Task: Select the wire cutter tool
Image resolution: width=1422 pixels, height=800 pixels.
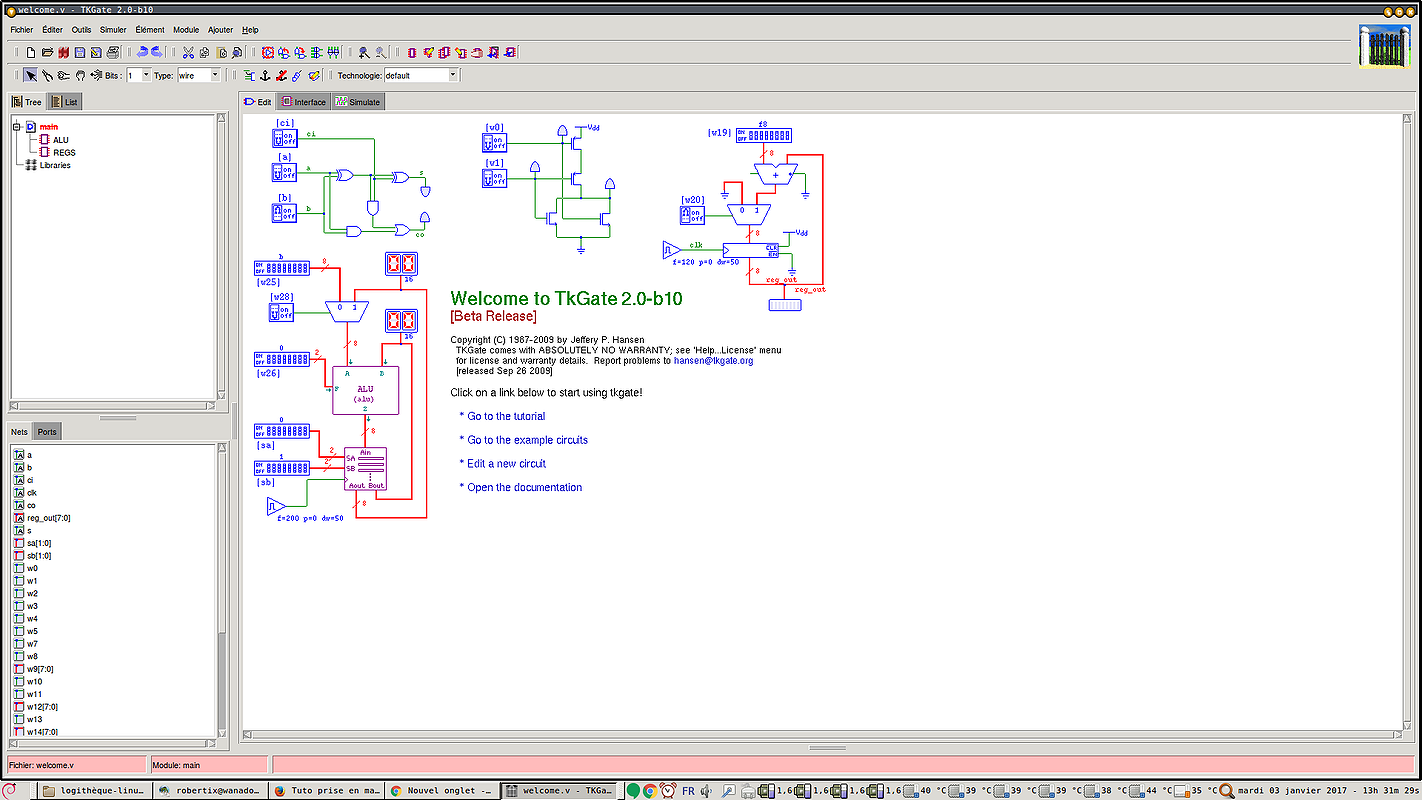Action: (x=47, y=75)
